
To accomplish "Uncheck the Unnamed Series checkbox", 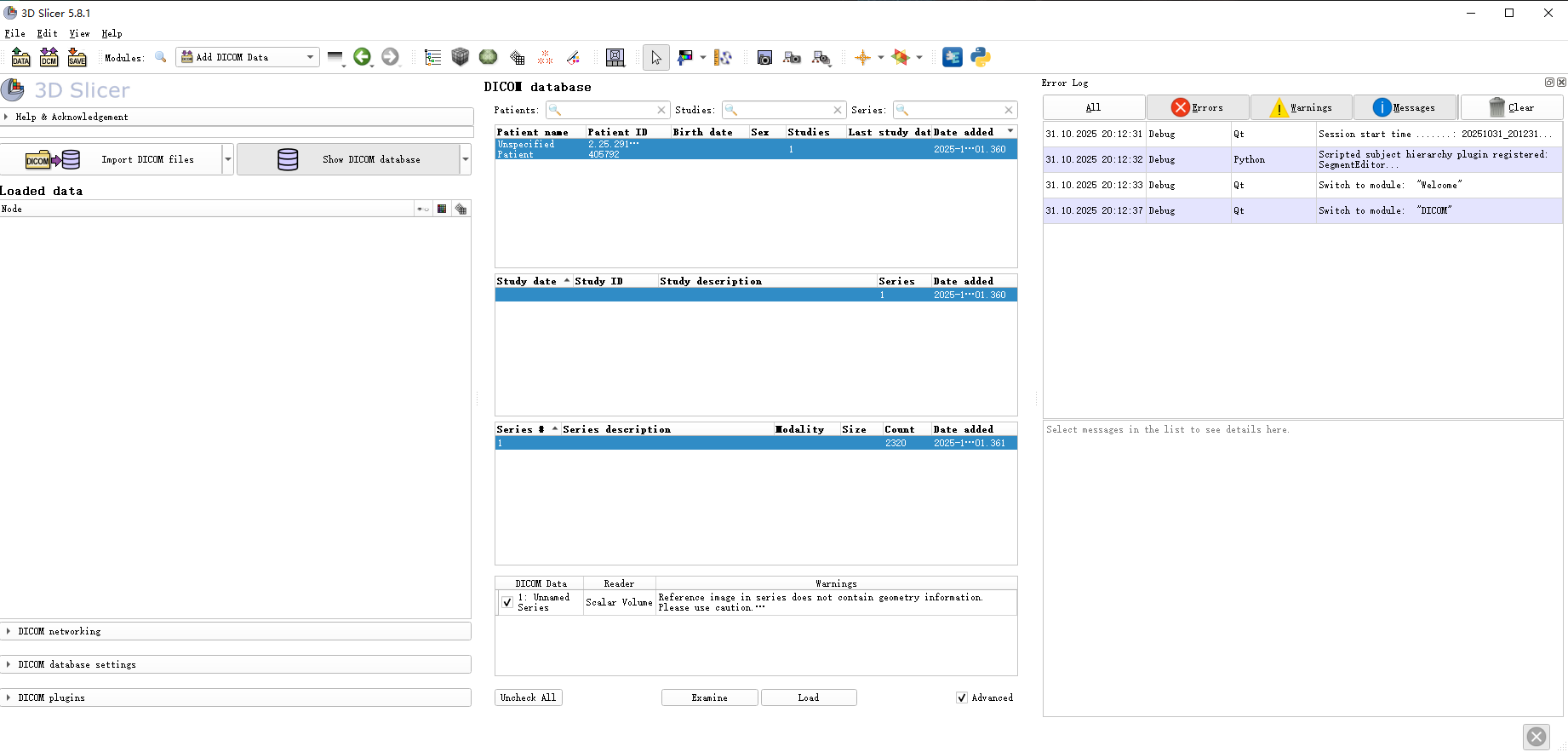I will pyautogui.click(x=507, y=602).
